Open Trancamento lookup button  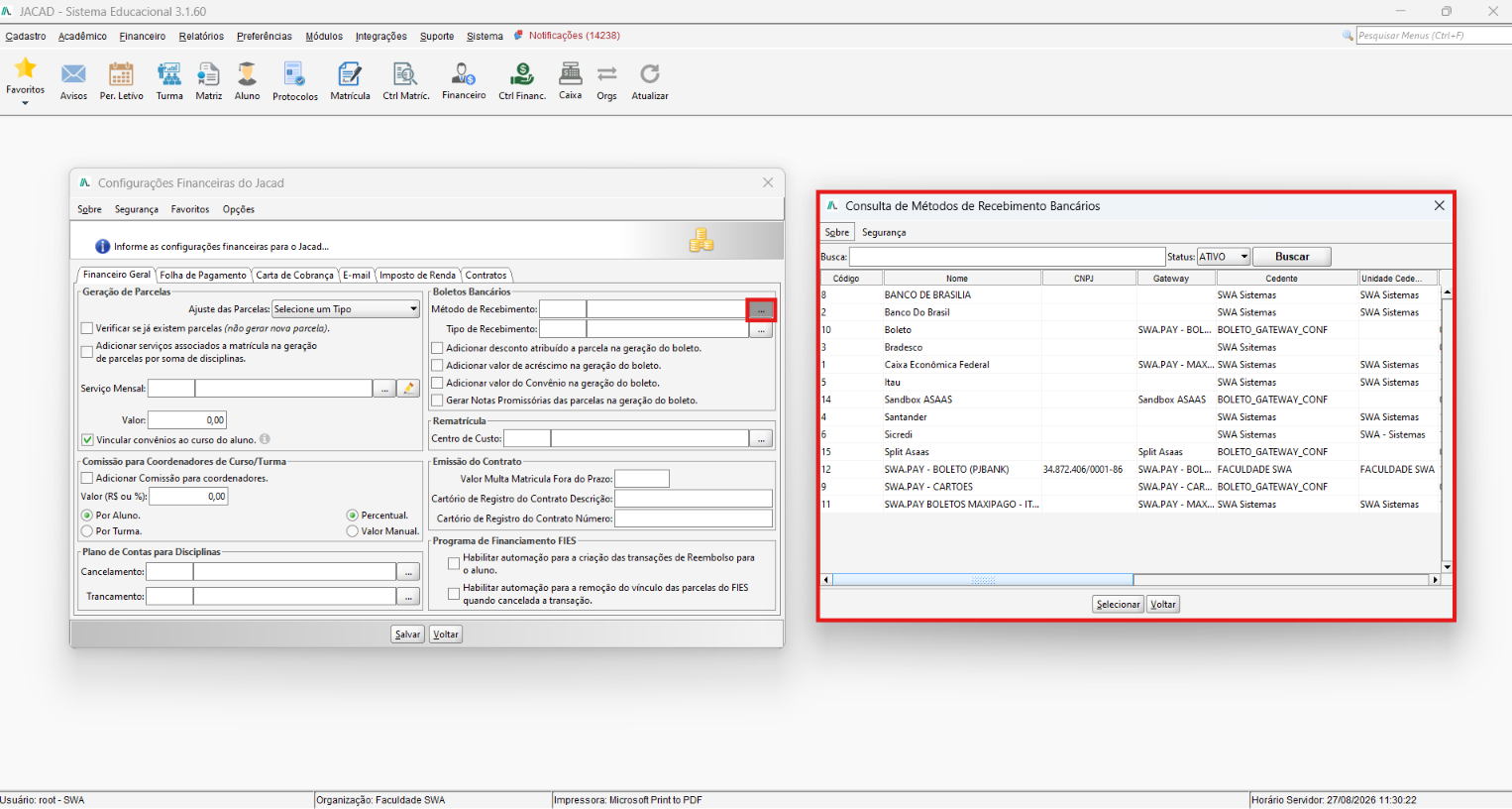point(408,596)
